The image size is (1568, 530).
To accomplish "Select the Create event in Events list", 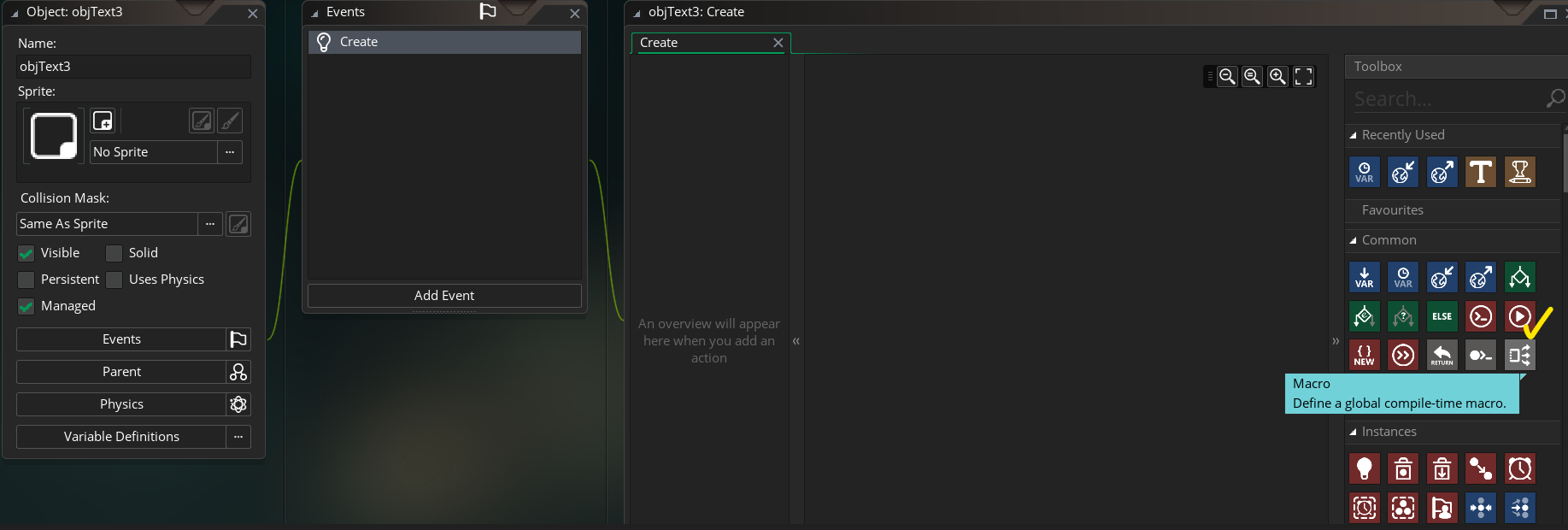I will (444, 42).
